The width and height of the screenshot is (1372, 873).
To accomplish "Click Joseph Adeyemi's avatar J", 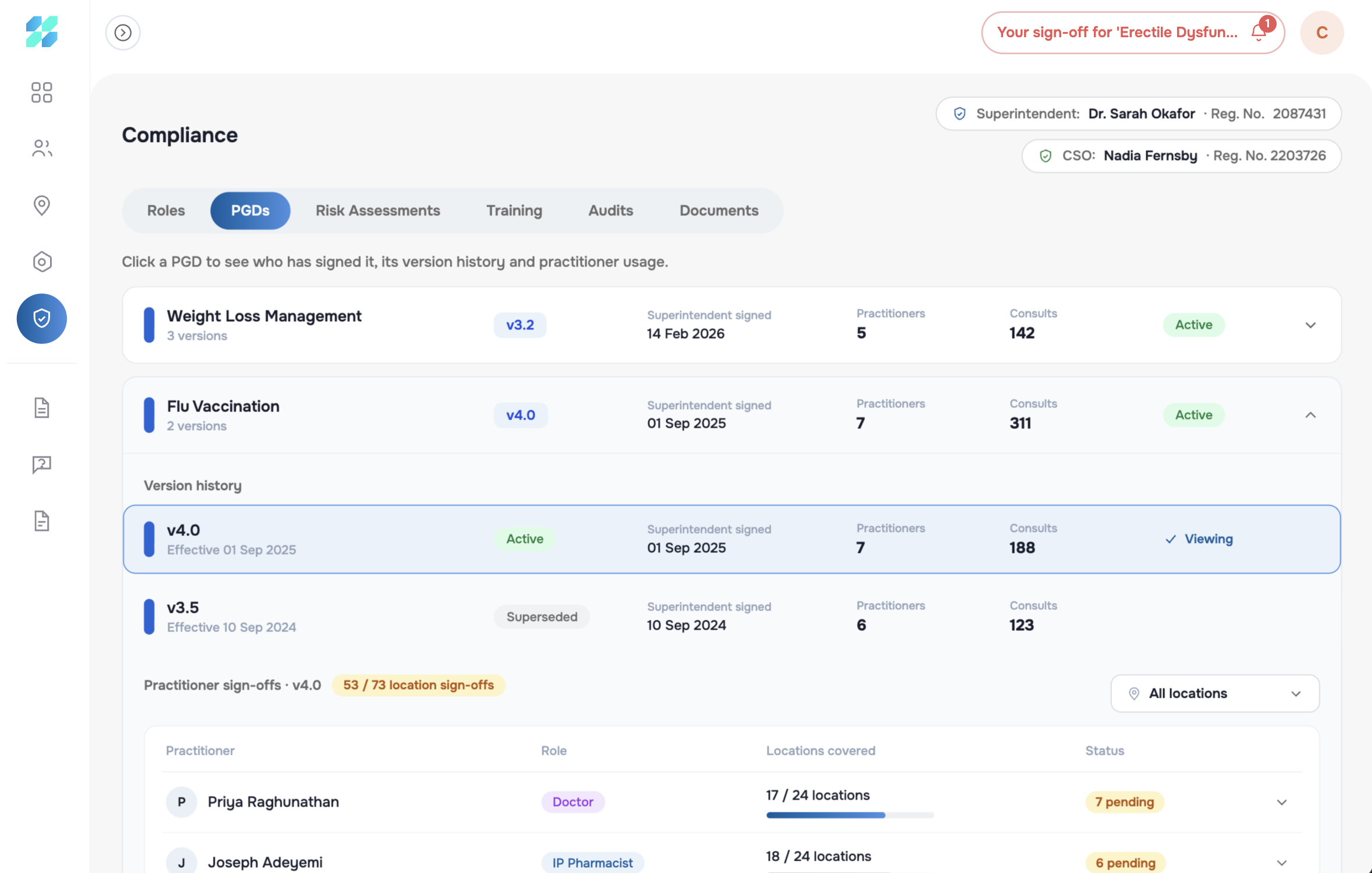I will coord(182,862).
